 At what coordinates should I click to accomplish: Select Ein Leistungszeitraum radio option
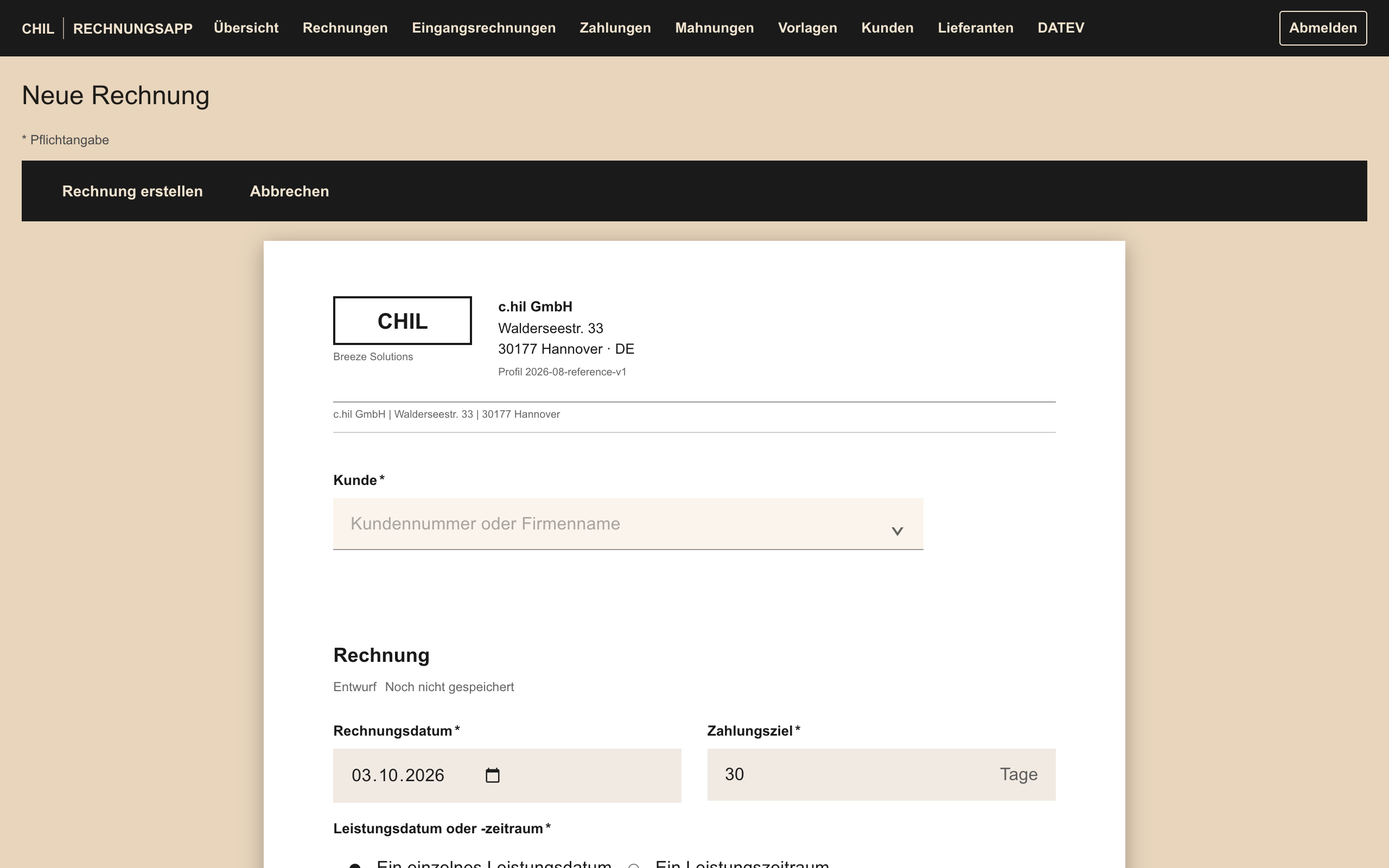click(634, 865)
